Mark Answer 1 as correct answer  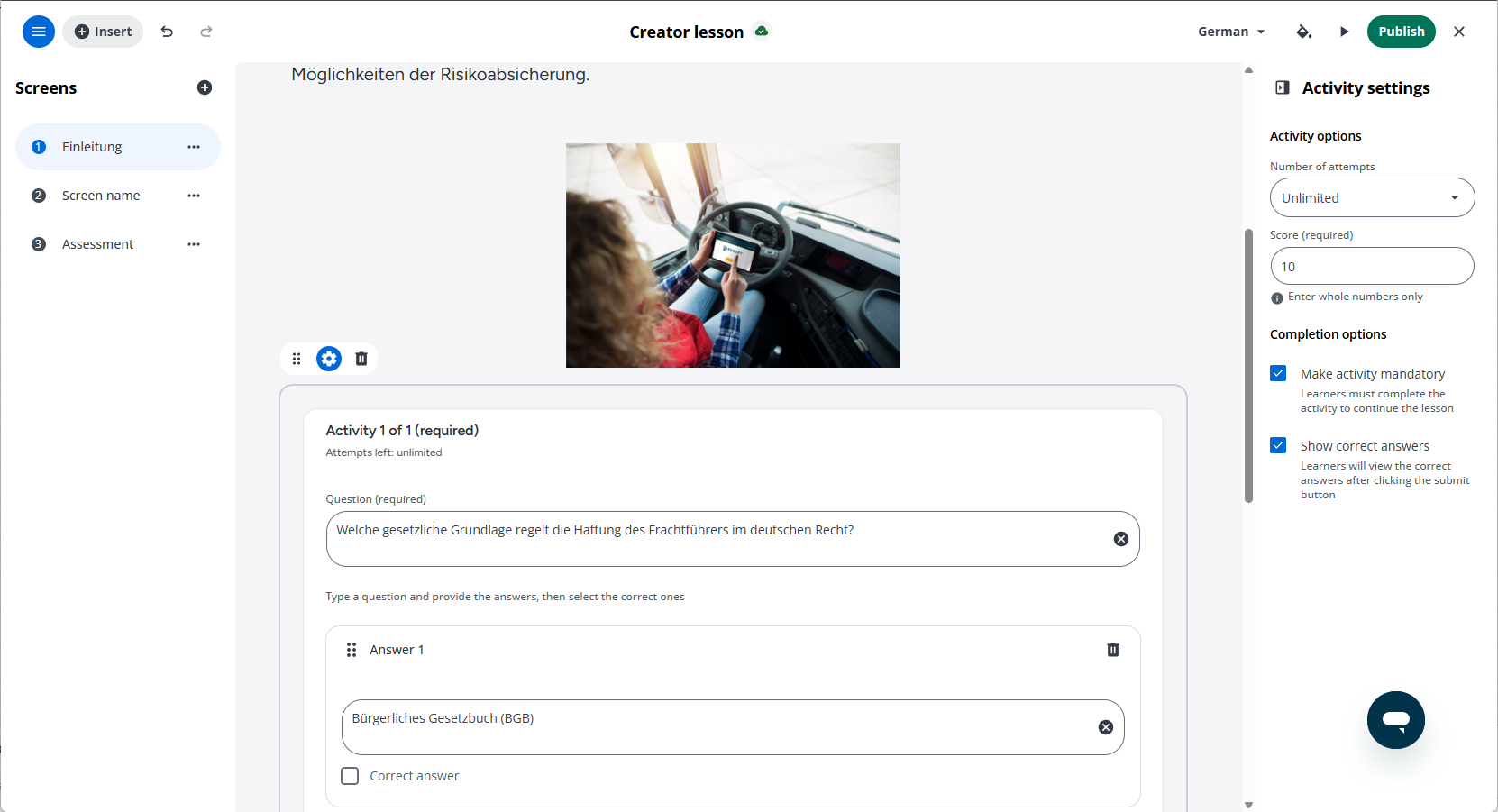click(350, 776)
